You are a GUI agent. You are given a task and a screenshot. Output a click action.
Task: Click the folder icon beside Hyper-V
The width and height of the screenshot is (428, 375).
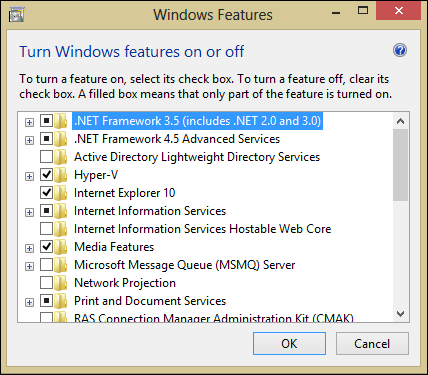coord(61,175)
